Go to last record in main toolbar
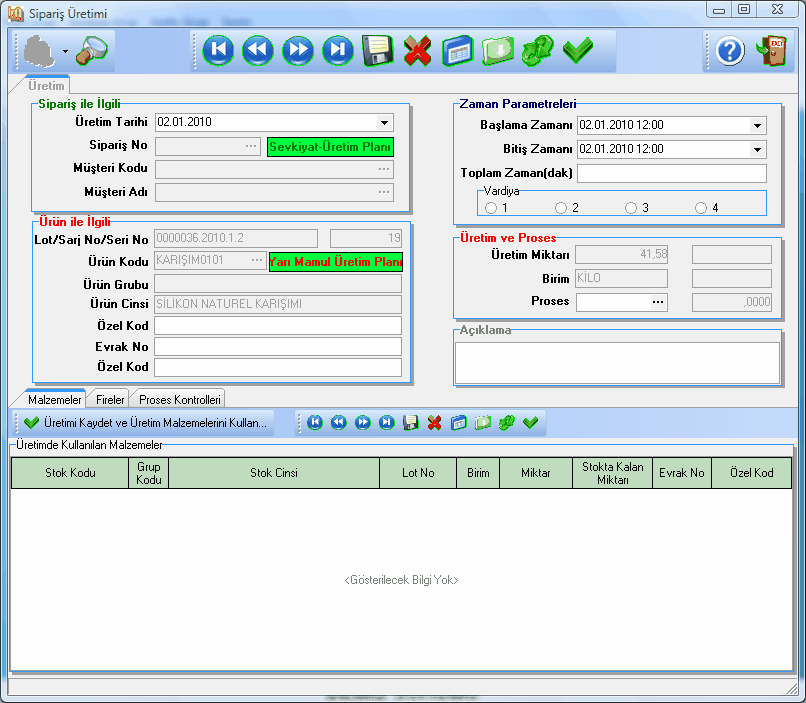Screen dimensions: 806x703 (x=338, y=50)
